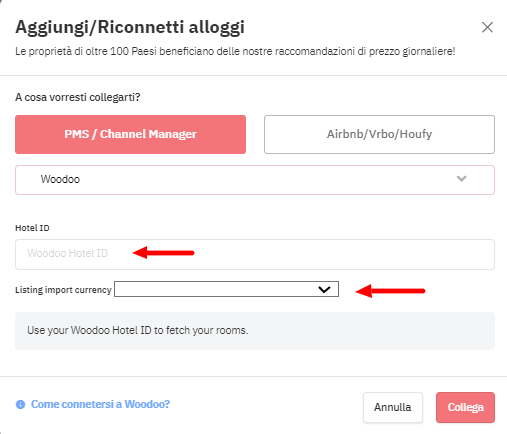Image resolution: width=507 pixels, height=434 pixels.
Task: Open the Listing import currency dropdown
Action: 226,289
